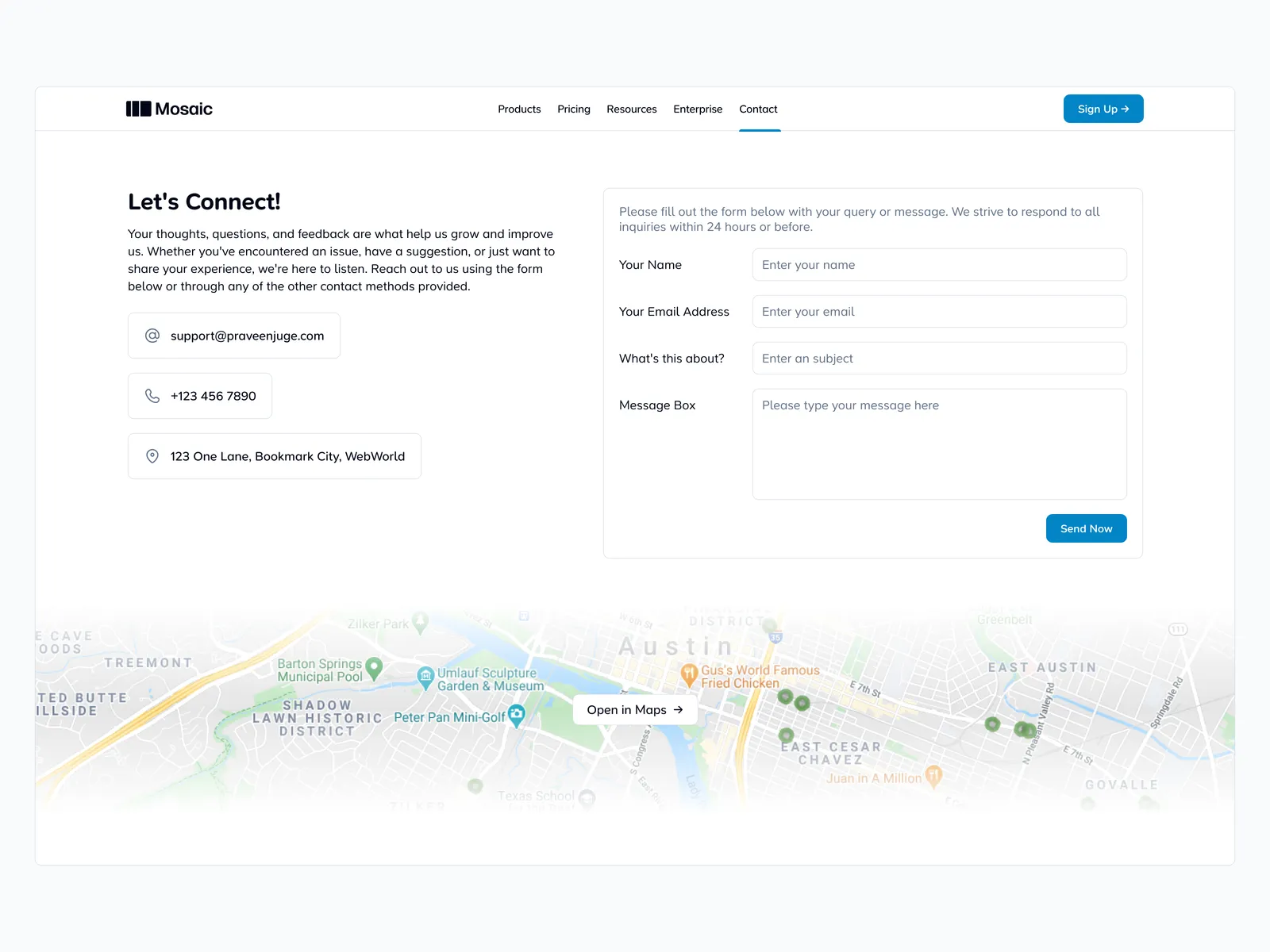Go to the Pricing page
Screen dimensions: 1270x952
click(573, 109)
